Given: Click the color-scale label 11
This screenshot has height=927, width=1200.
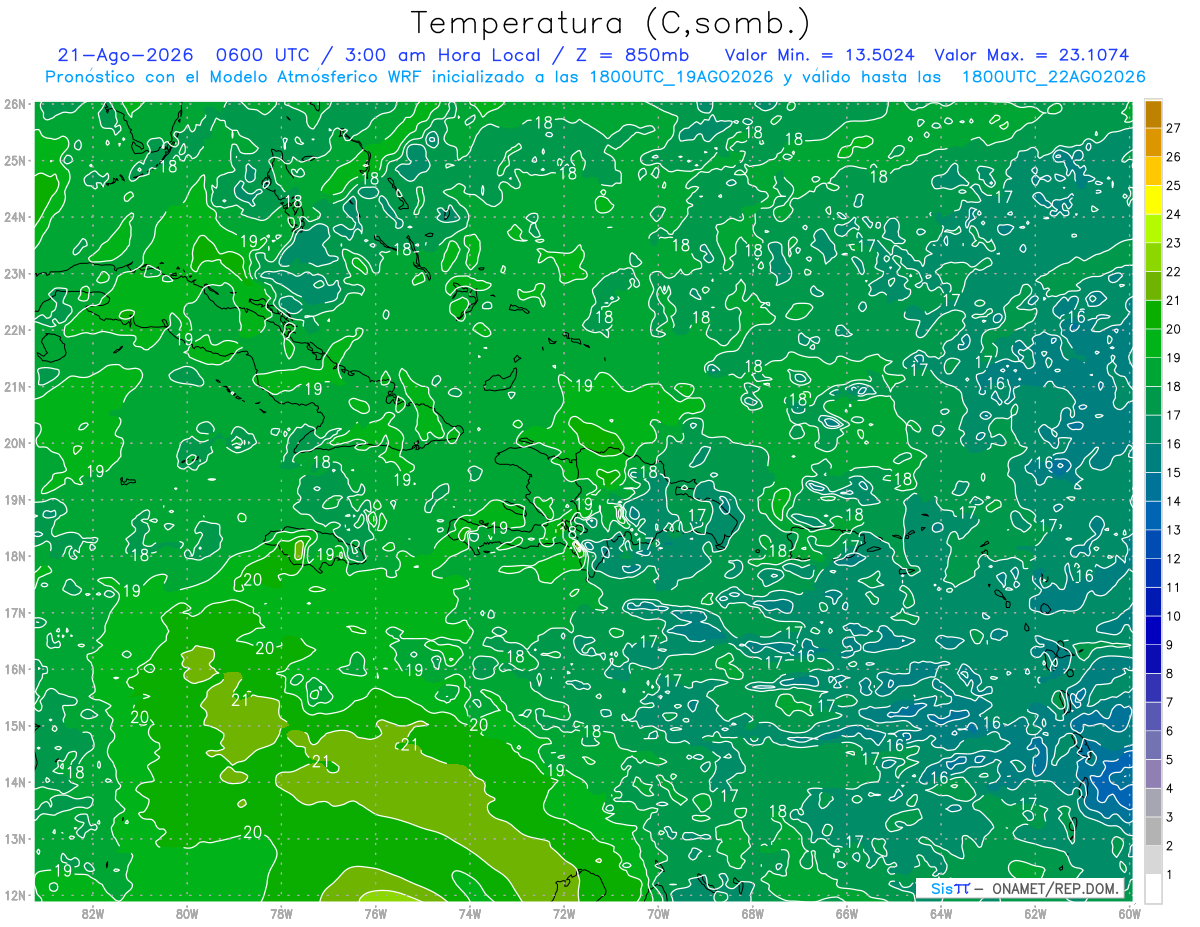Looking at the screenshot, I should pyautogui.click(x=1173, y=587).
